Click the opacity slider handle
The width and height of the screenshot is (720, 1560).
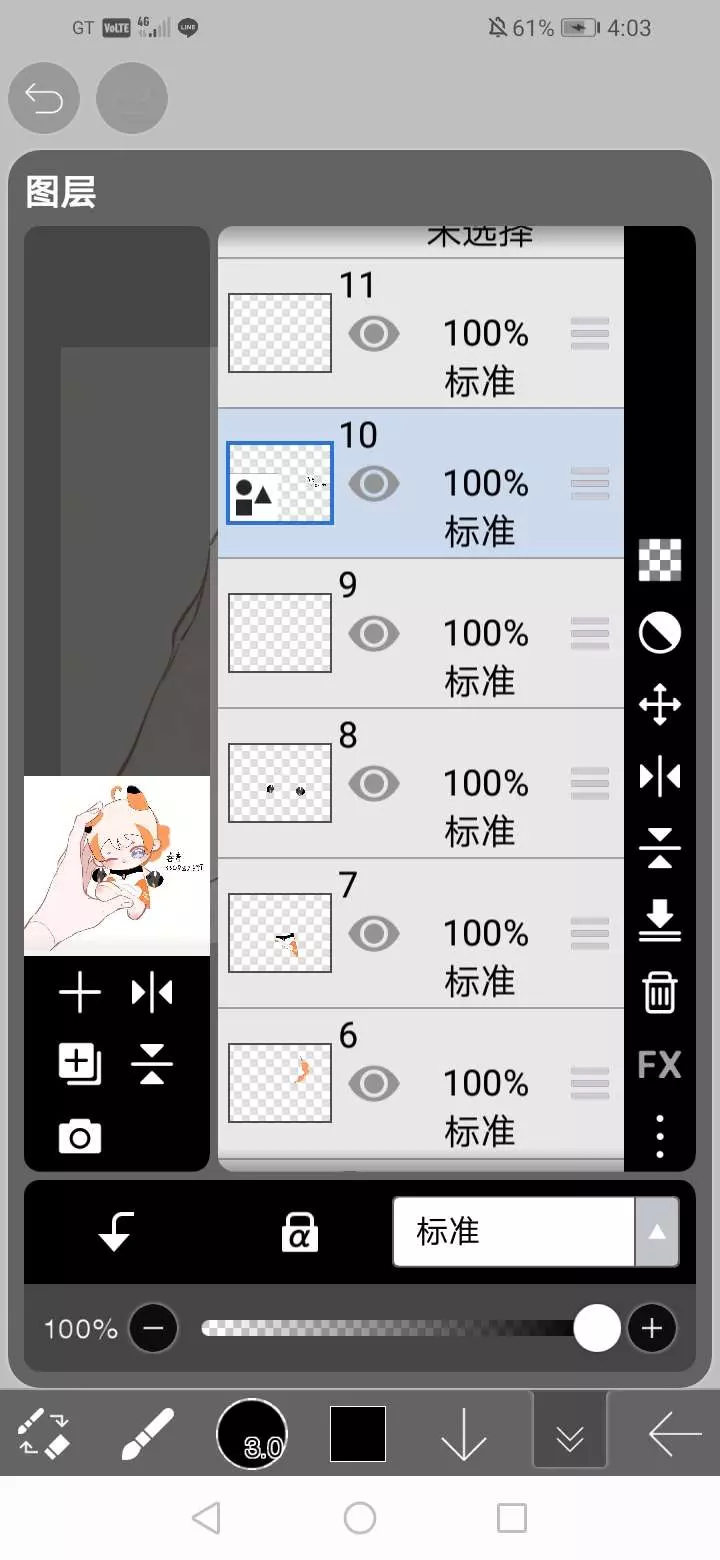click(597, 1328)
